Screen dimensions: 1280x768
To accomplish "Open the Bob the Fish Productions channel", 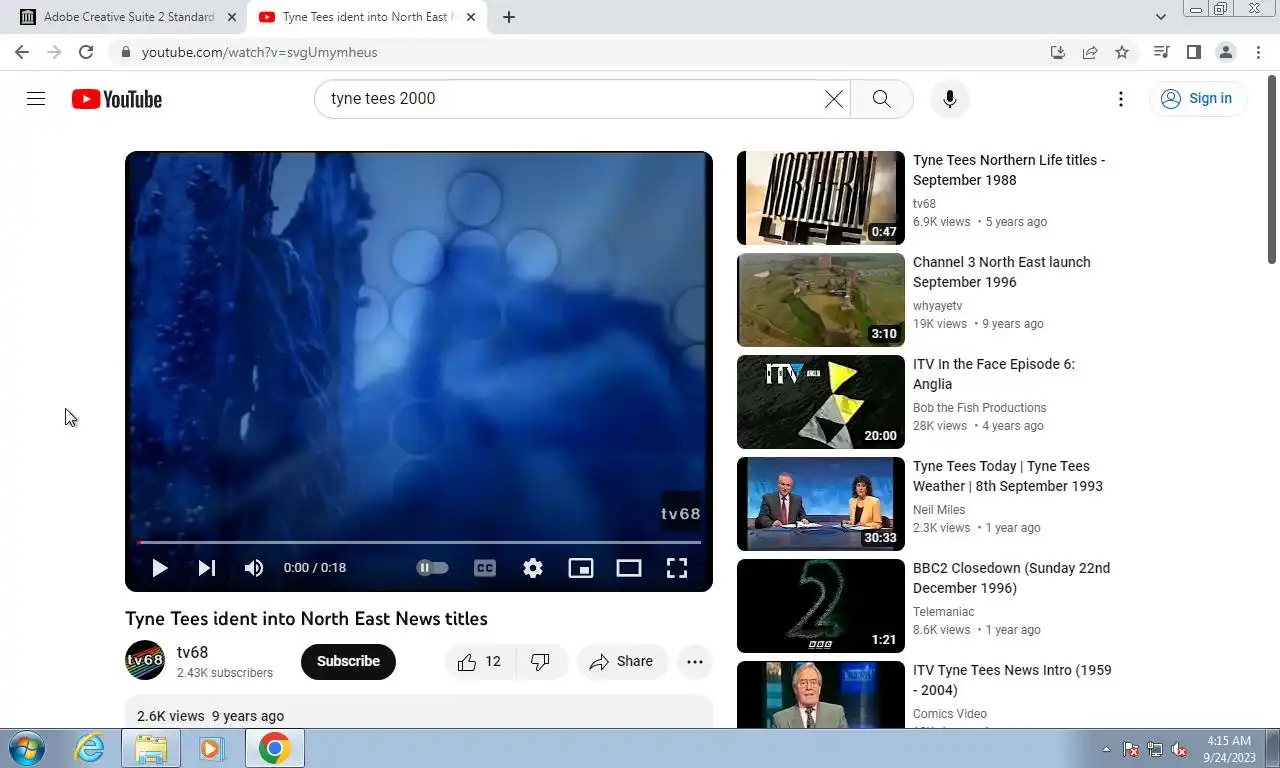I will click(979, 408).
